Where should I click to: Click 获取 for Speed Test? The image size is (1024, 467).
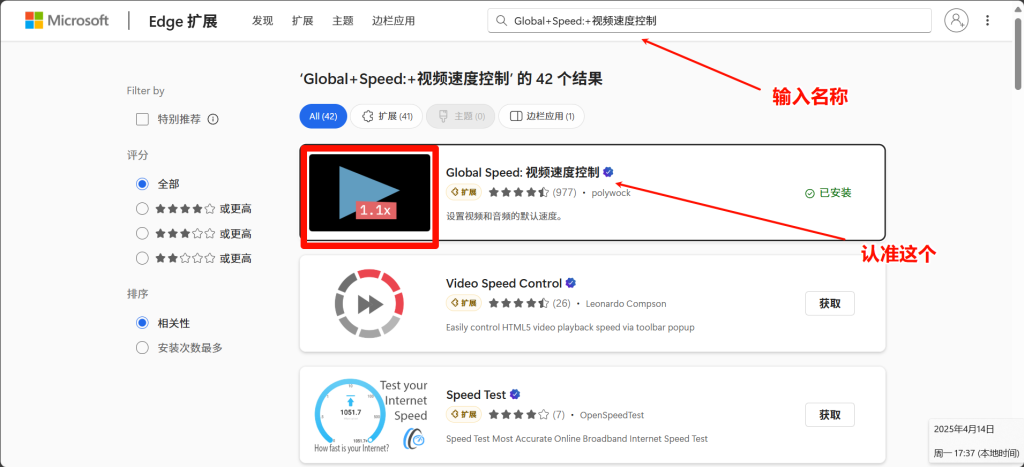pos(829,415)
